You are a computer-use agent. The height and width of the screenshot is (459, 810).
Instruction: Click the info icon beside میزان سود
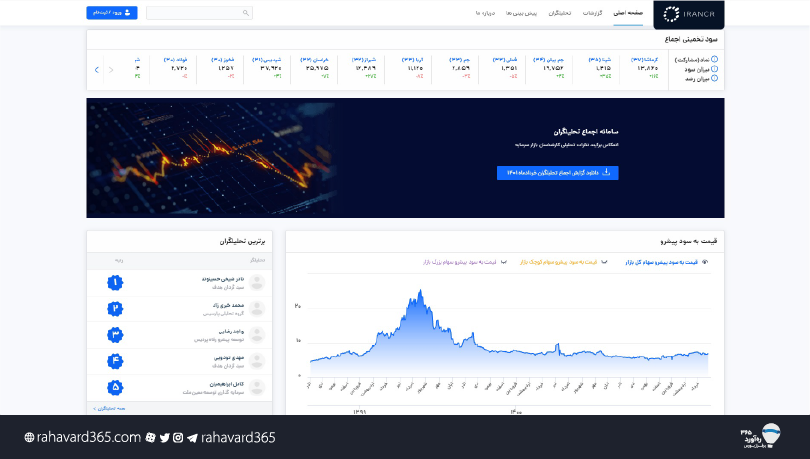coord(714,69)
